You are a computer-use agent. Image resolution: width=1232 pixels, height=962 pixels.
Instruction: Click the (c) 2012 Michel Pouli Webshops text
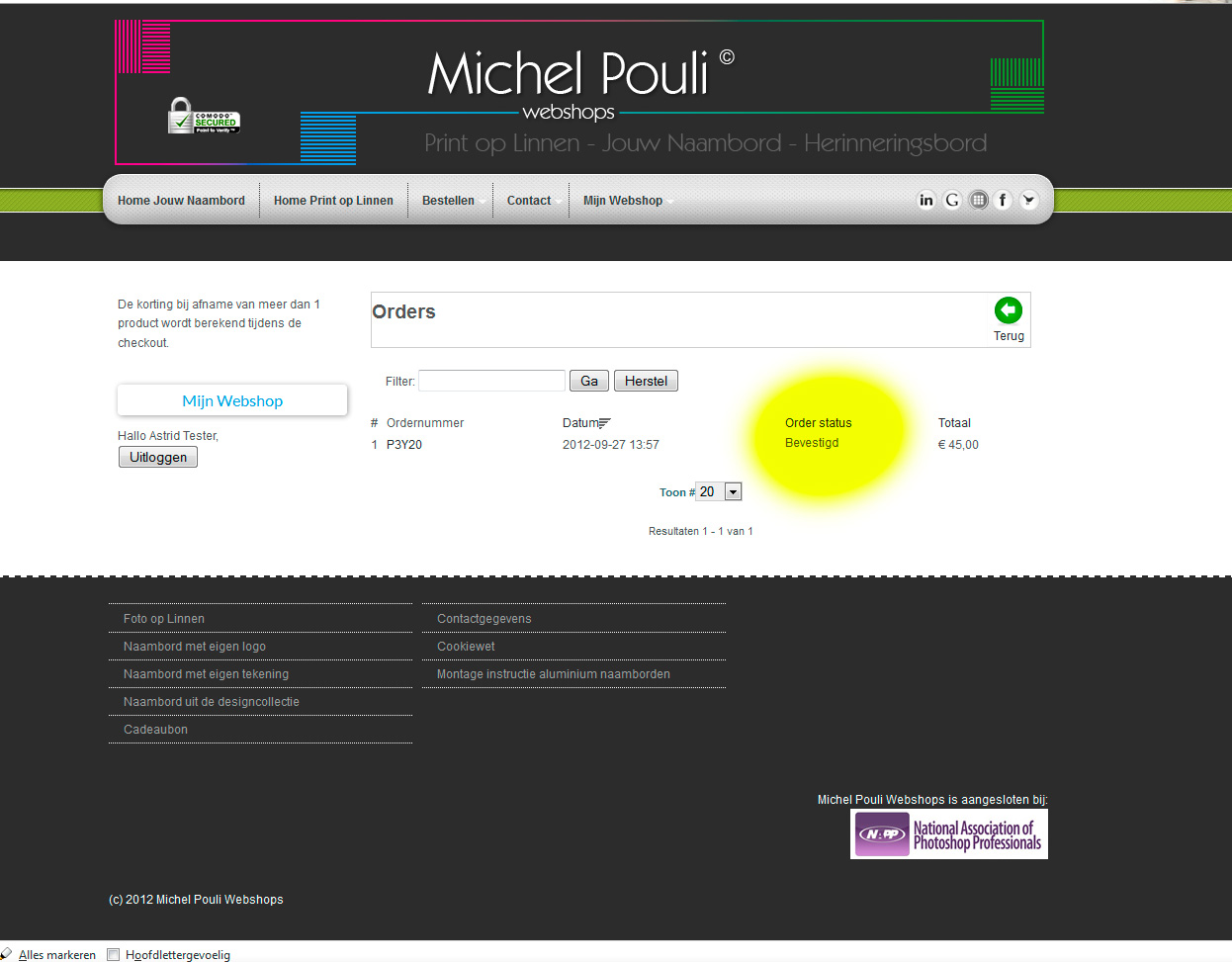[196, 900]
